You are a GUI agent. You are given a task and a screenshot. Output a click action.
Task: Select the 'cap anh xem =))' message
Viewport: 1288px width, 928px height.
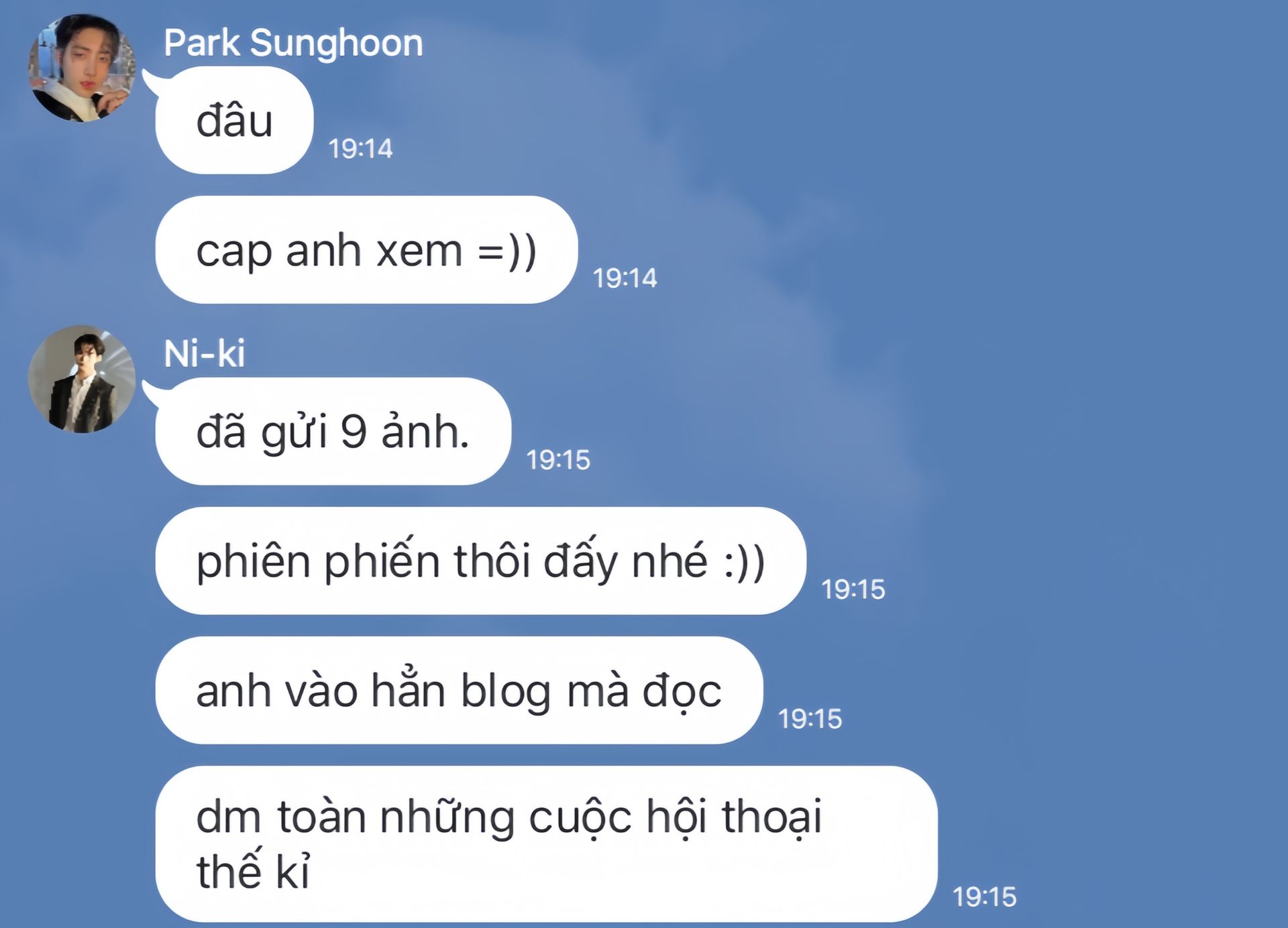coord(366,249)
